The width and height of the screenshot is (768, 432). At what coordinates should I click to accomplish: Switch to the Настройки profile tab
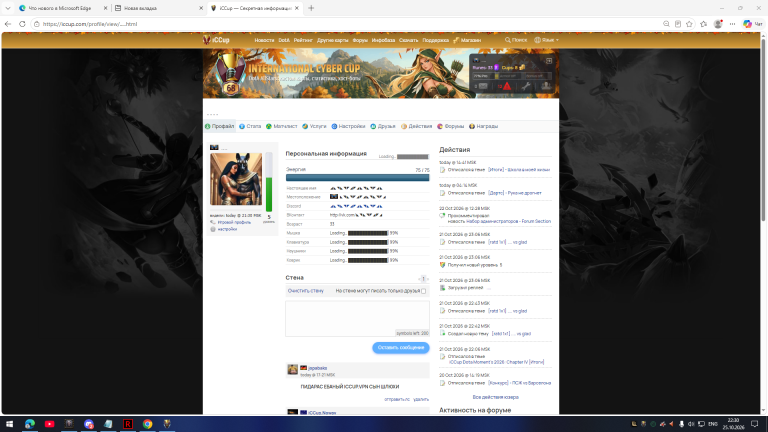tap(348, 126)
